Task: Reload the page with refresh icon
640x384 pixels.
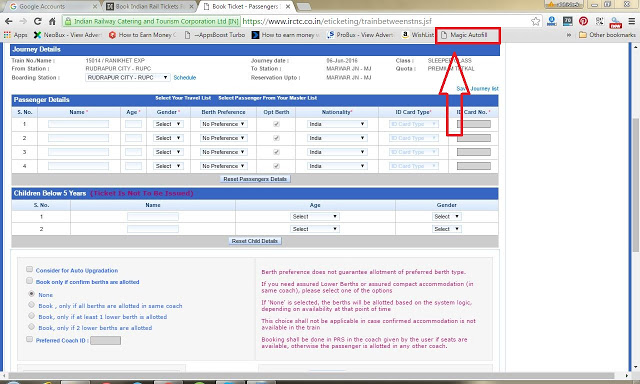Action: pos(38,21)
